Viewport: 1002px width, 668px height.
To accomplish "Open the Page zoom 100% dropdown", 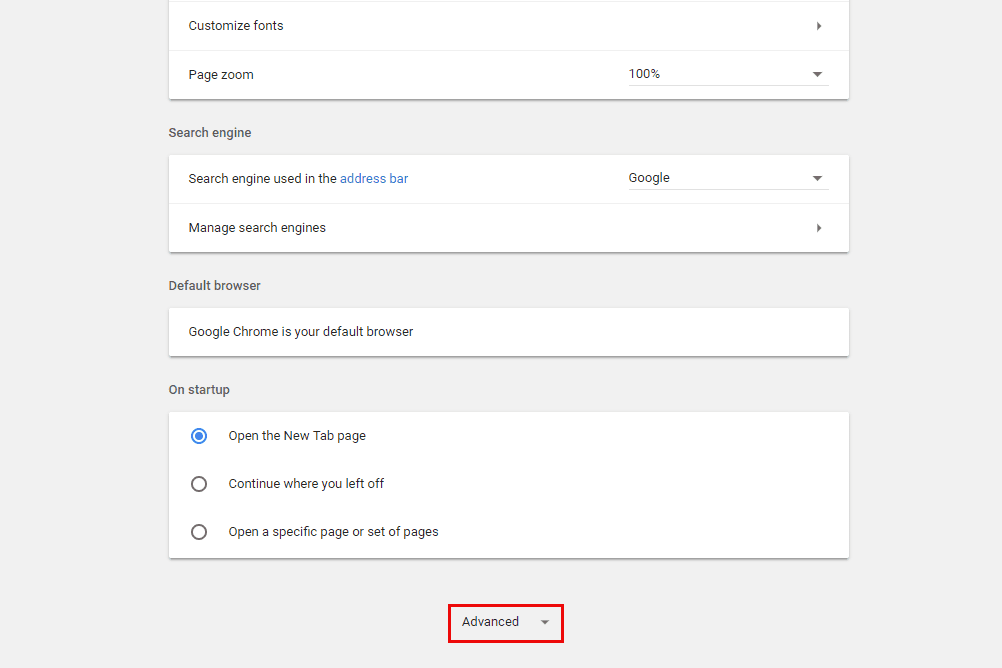I will coord(727,74).
